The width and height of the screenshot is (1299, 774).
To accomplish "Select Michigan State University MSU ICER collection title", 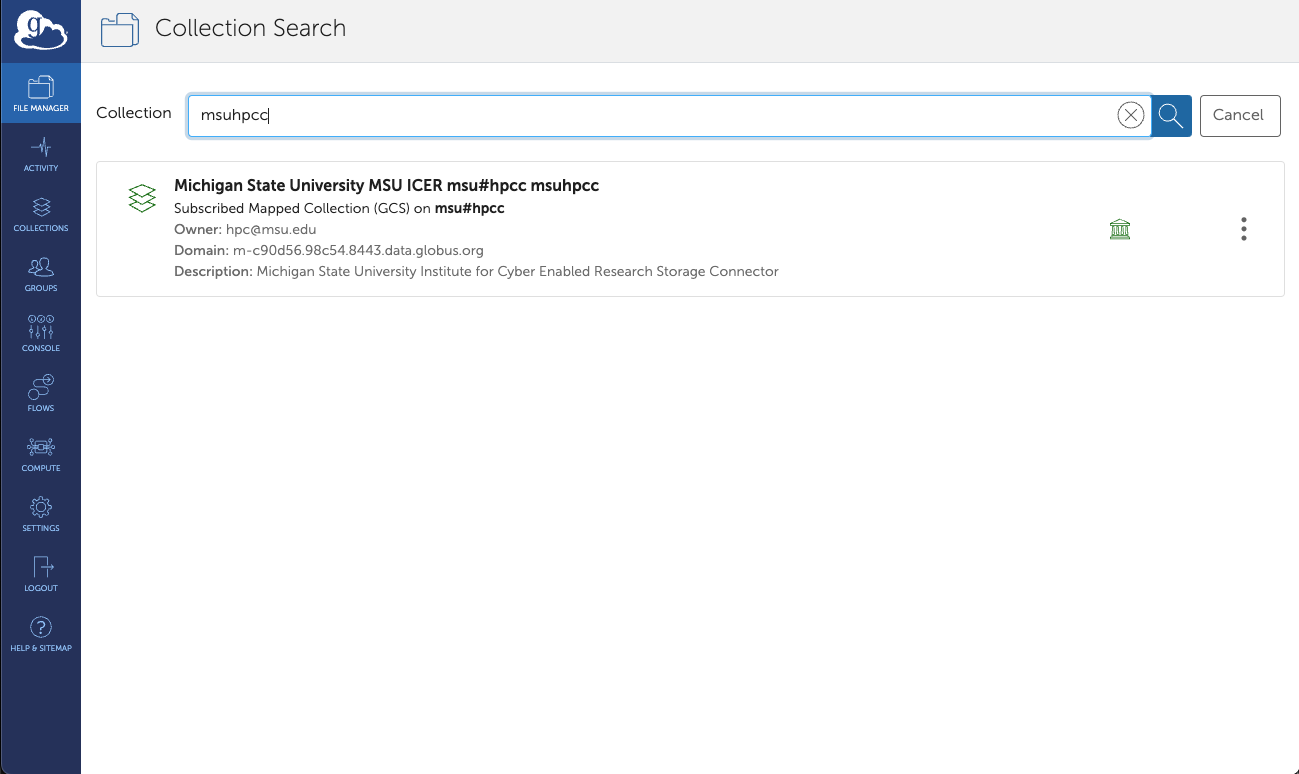I will point(386,185).
